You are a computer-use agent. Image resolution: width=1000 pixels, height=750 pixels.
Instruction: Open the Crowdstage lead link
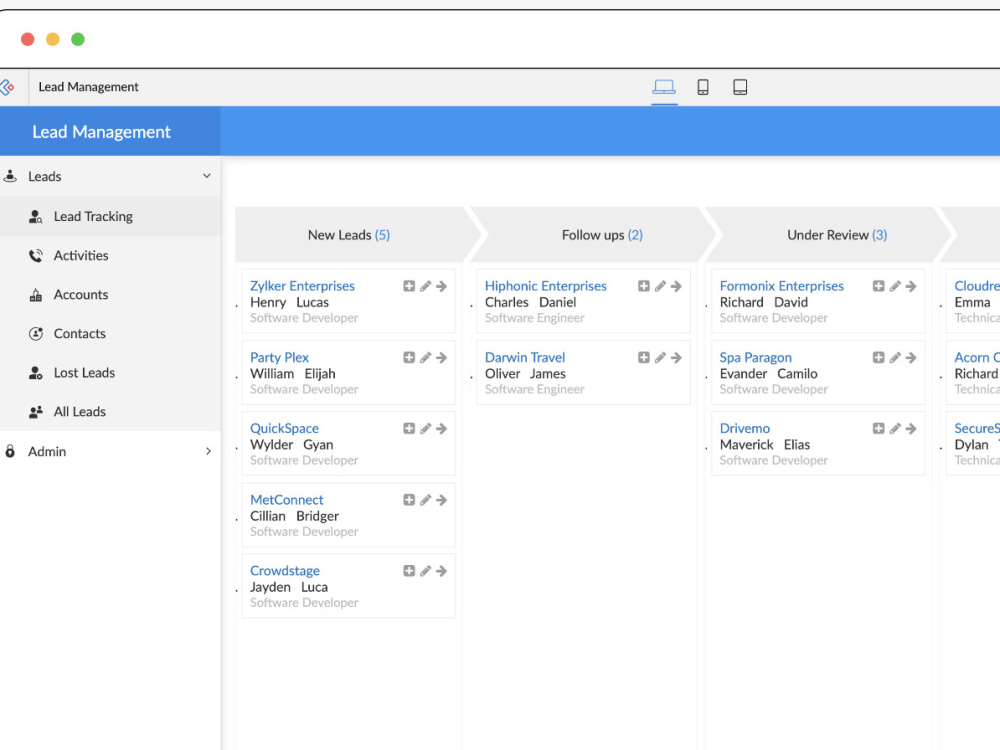285,570
